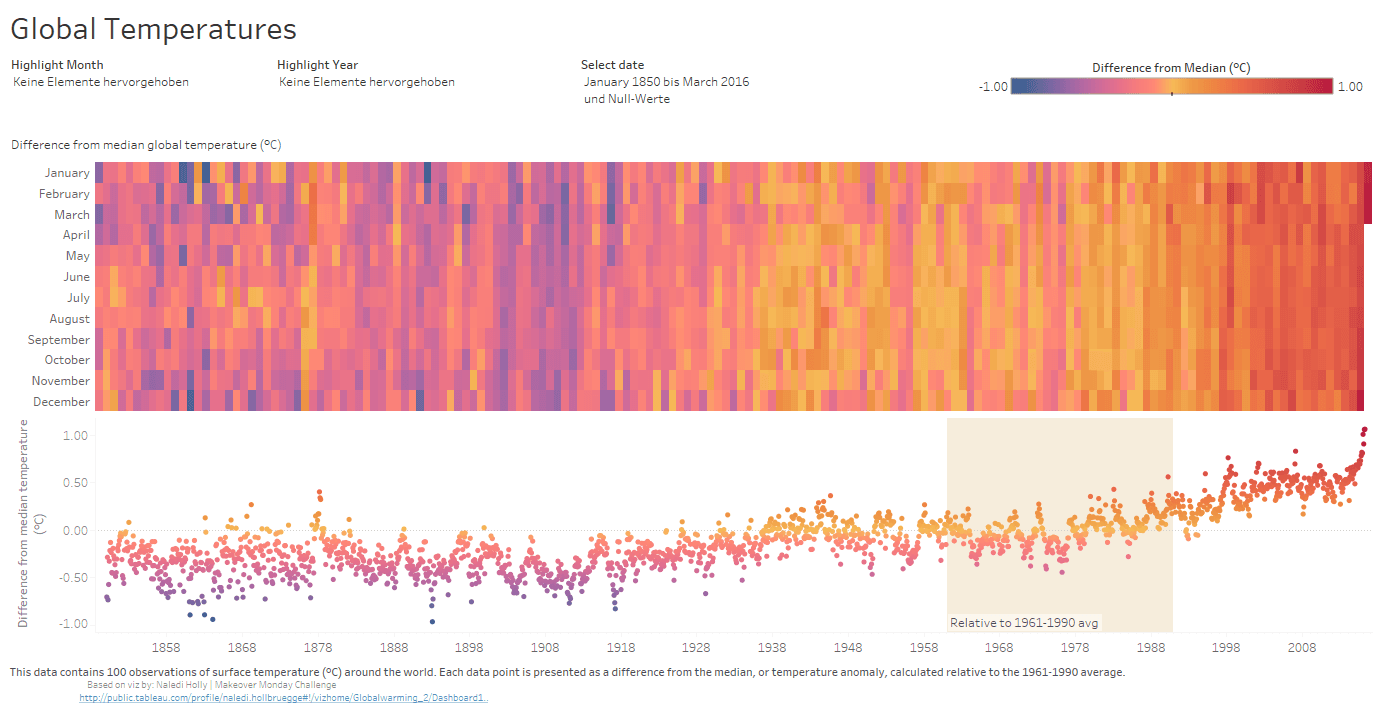The height and width of the screenshot is (716, 1379).
Task: Open the Select date range filter
Action: click(666, 90)
